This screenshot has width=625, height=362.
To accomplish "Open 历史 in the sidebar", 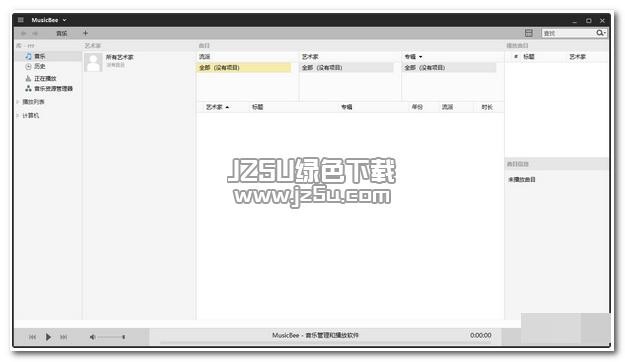I will point(39,66).
